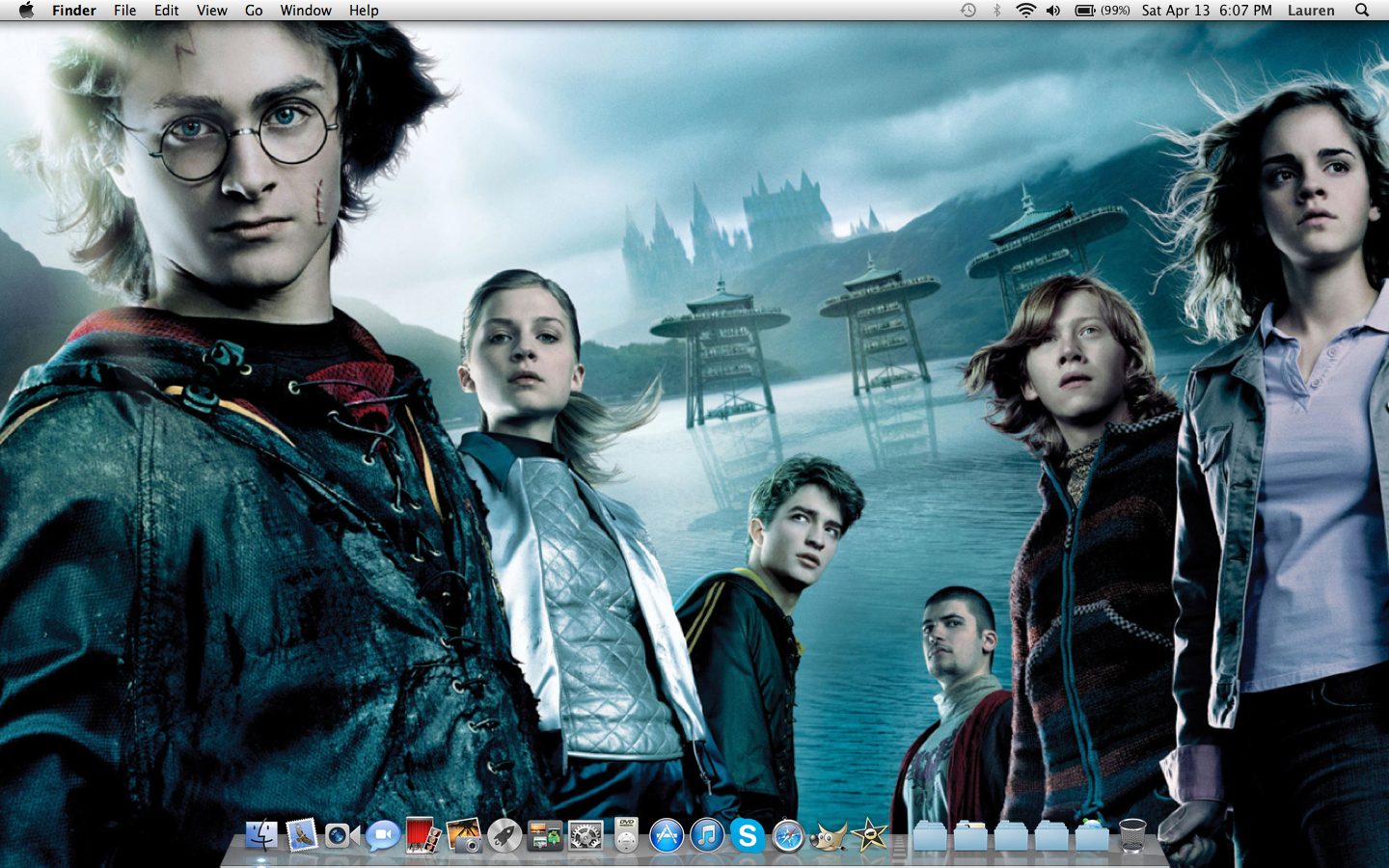Launch iTunes from the dock

707,835
